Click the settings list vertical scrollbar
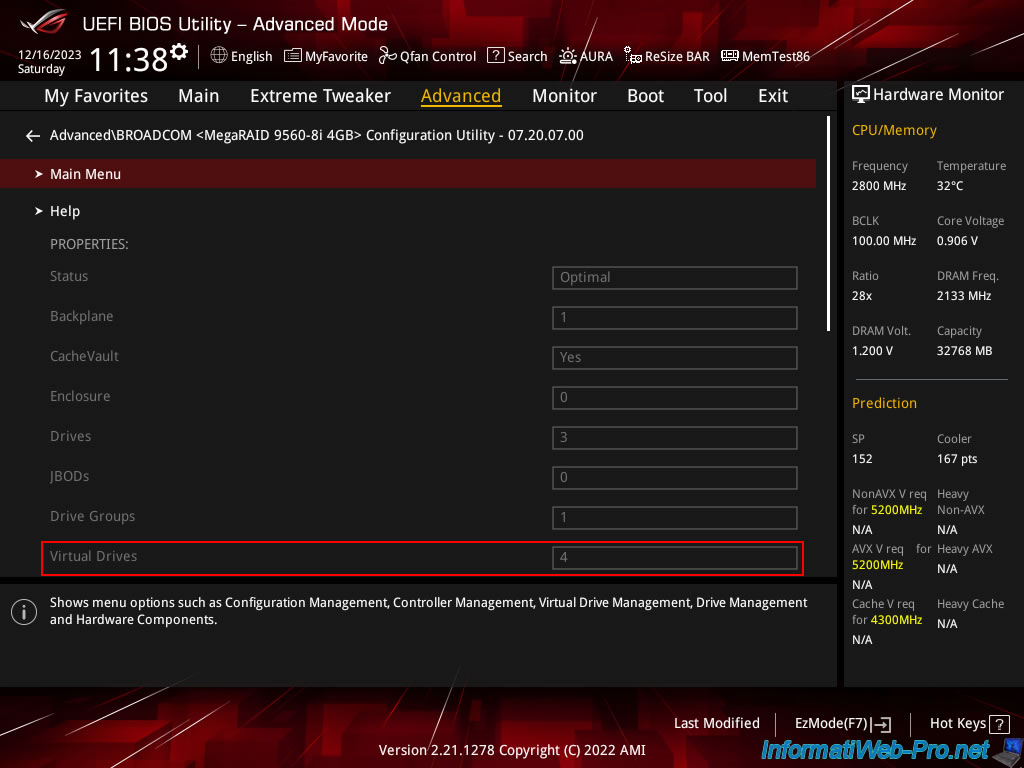 (829, 223)
